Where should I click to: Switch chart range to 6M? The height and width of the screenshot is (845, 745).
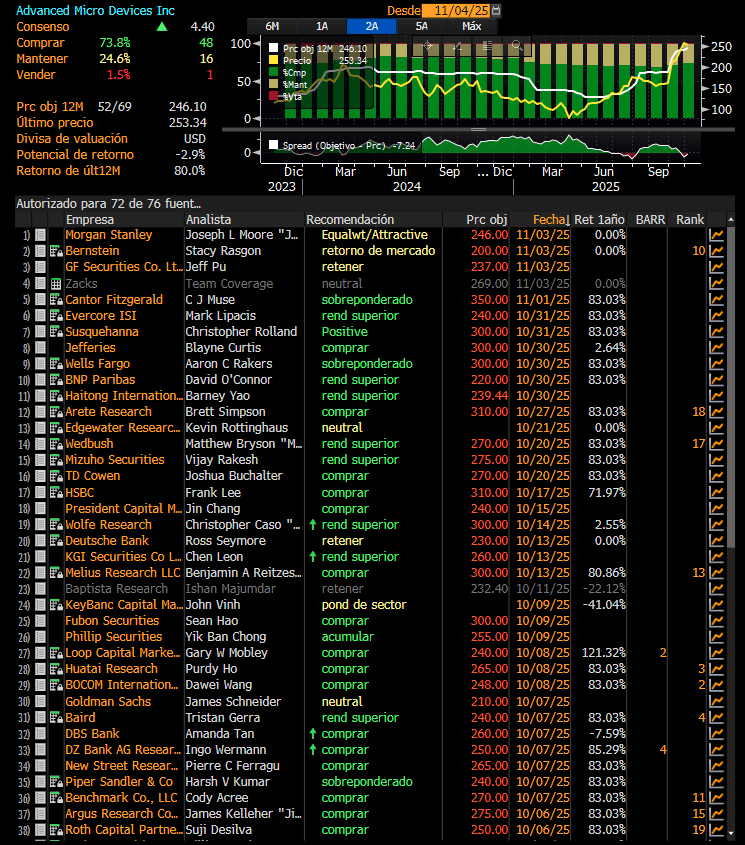click(x=272, y=26)
